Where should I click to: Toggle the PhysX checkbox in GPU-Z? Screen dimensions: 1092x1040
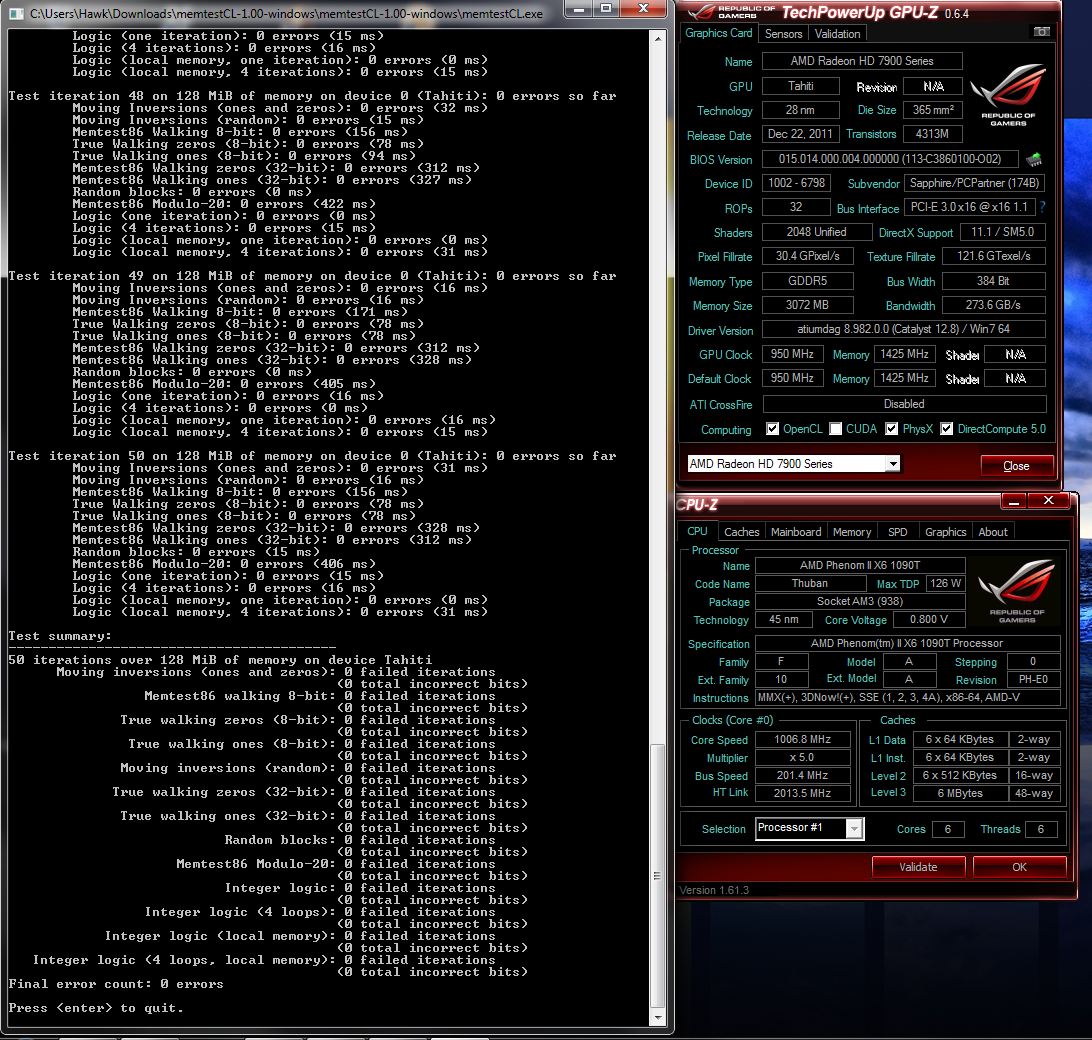(x=891, y=428)
